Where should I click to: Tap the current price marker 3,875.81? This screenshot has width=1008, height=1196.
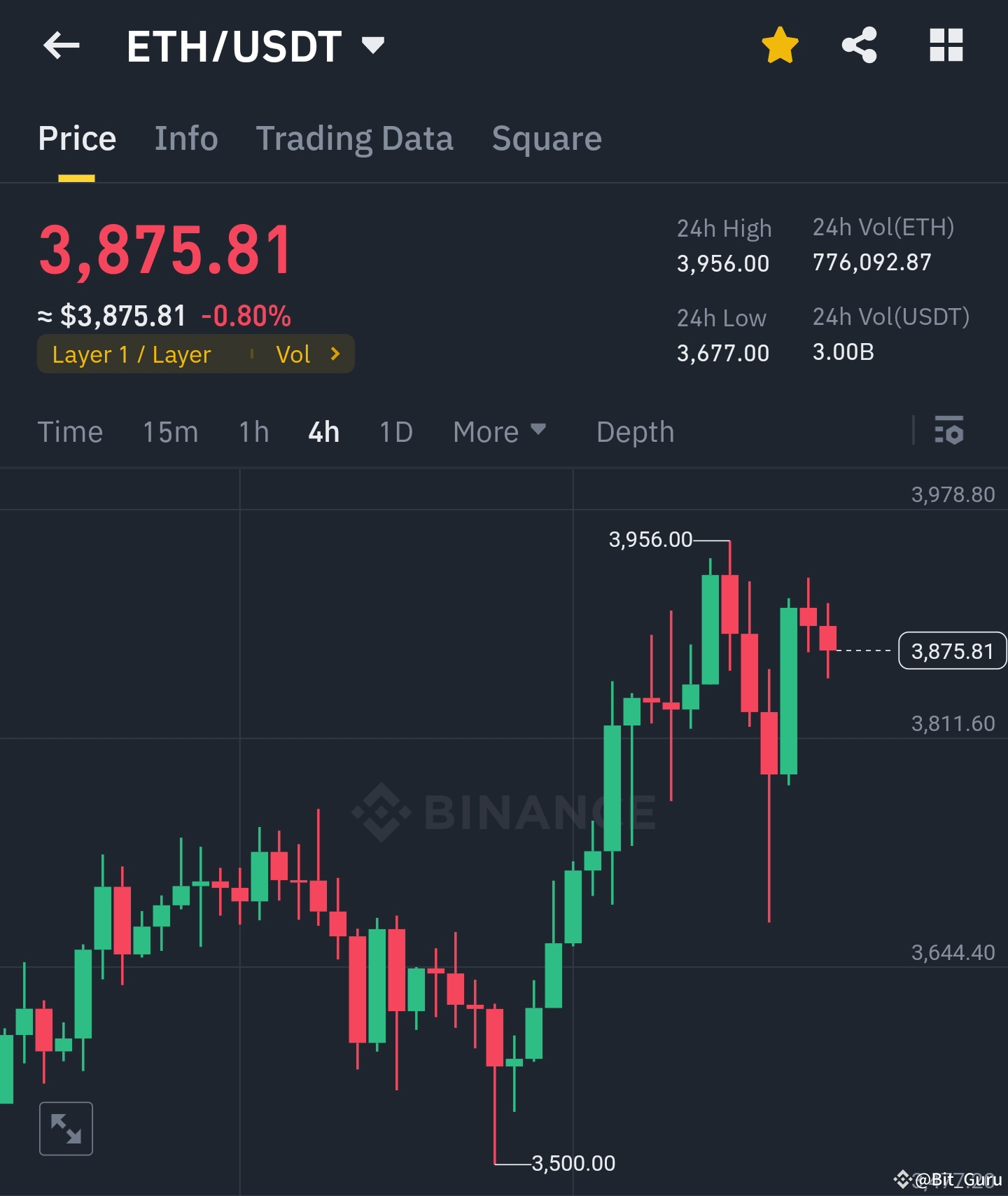952,651
